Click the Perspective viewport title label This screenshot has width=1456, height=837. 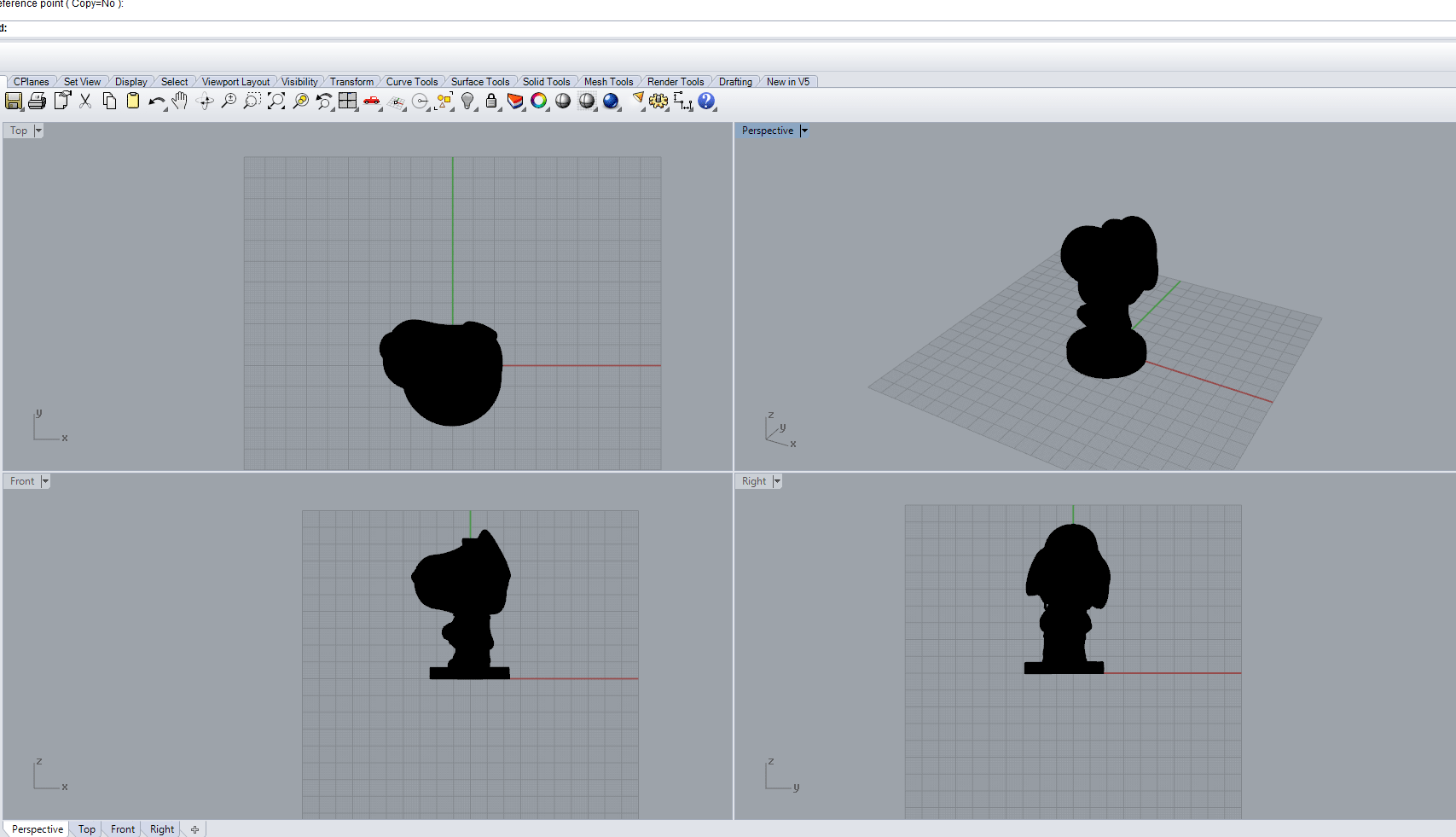pos(768,131)
